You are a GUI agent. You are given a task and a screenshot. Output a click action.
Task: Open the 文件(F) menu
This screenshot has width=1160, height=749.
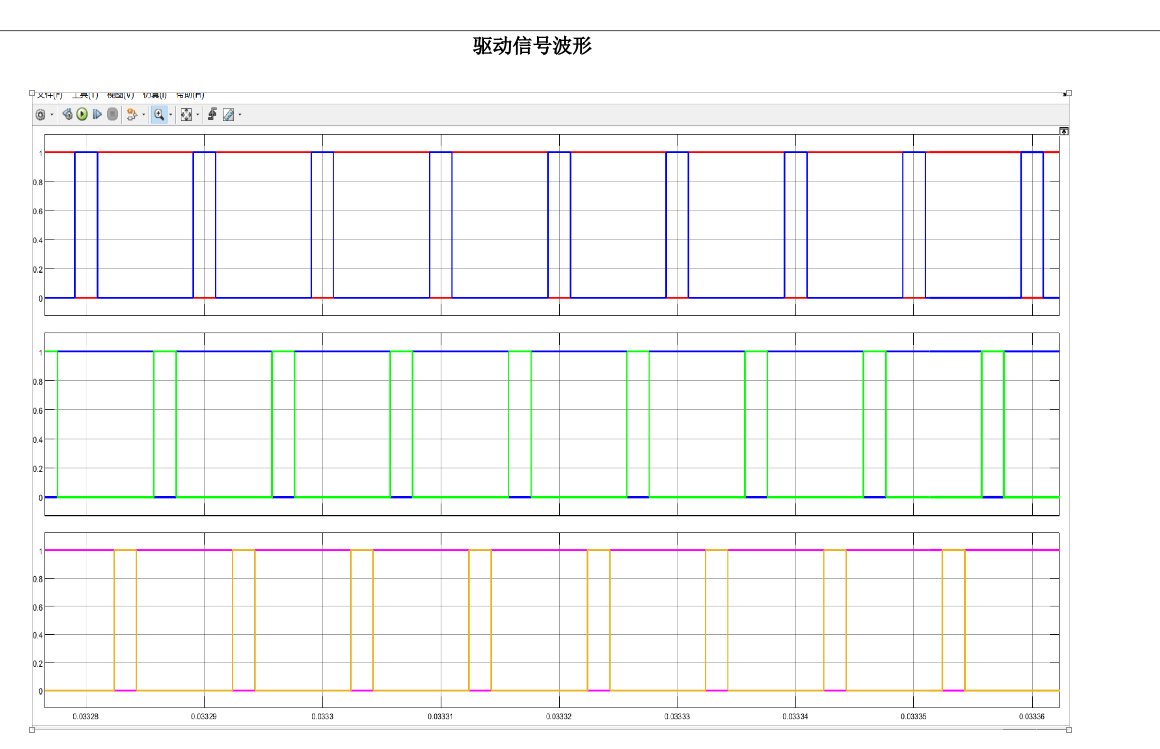(x=49, y=95)
